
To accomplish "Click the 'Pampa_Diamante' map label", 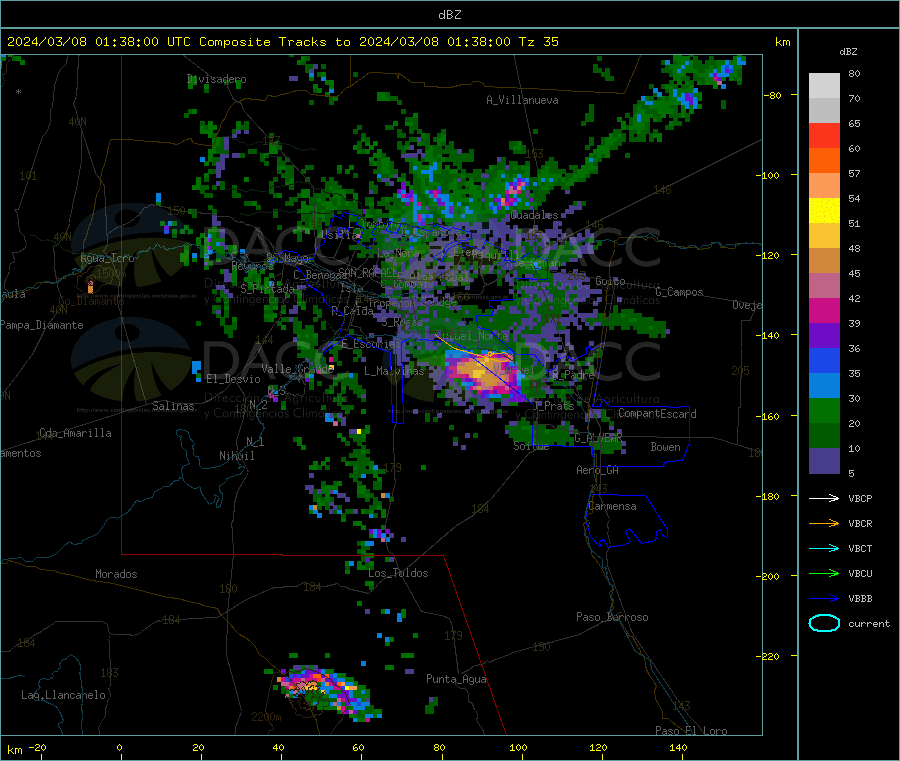I will pyautogui.click(x=42, y=325).
